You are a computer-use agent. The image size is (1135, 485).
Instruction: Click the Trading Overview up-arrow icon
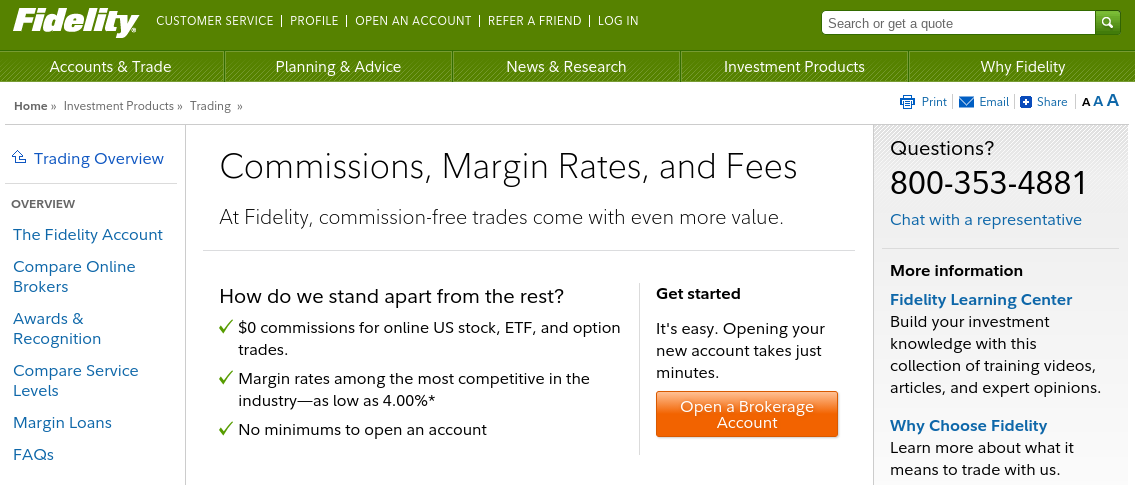coord(20,156)
